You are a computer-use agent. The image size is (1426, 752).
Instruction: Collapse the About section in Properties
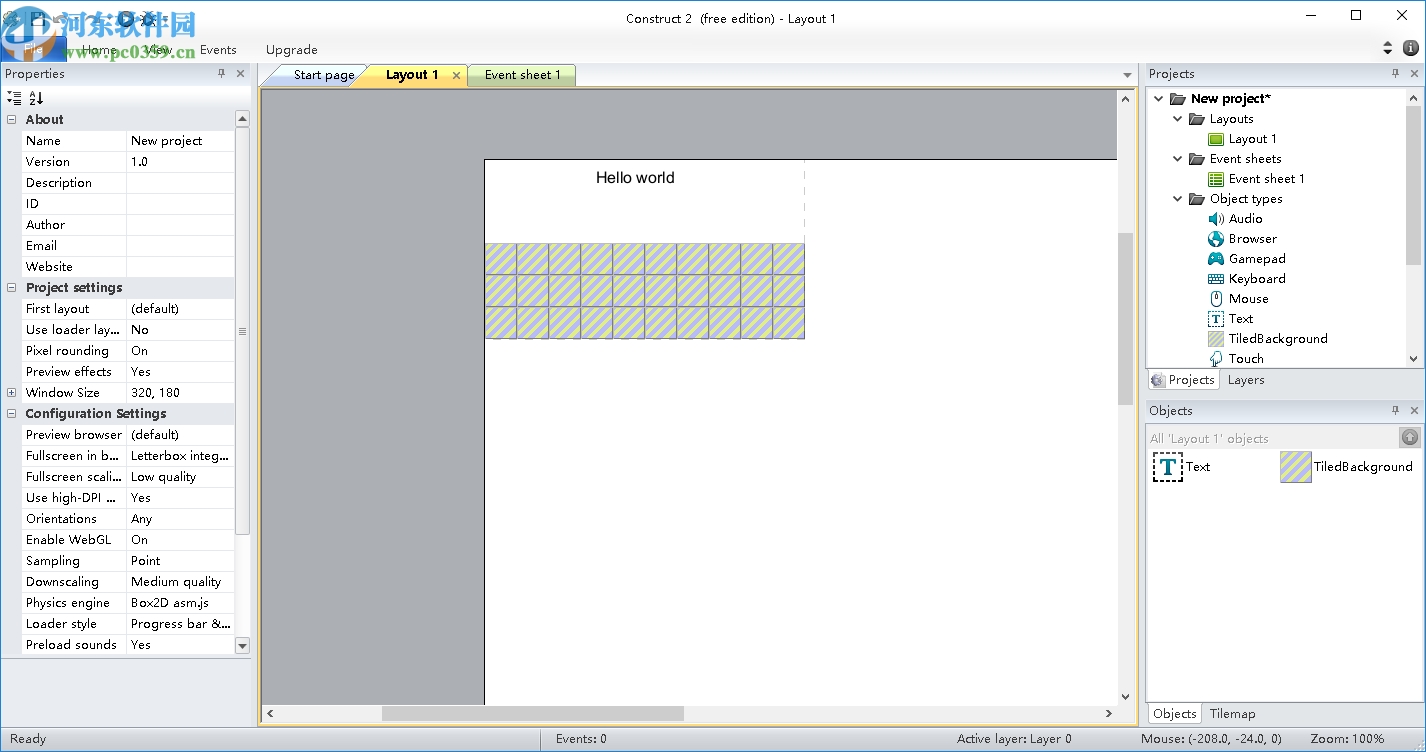point(12,119)
